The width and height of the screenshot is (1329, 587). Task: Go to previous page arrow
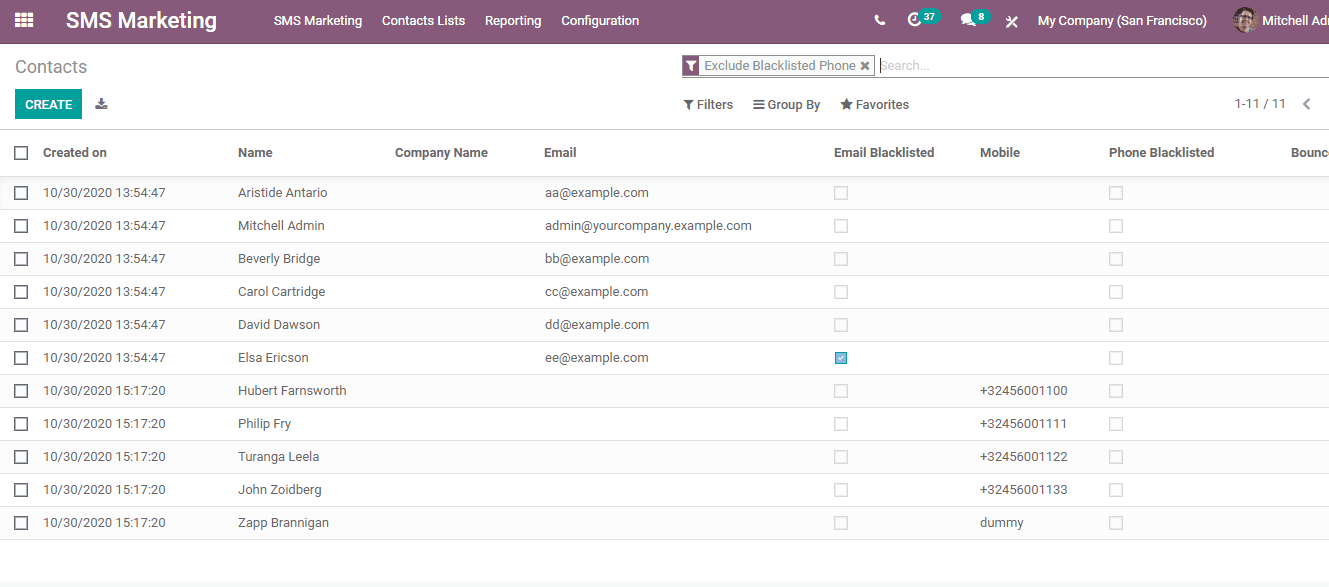1306,104
